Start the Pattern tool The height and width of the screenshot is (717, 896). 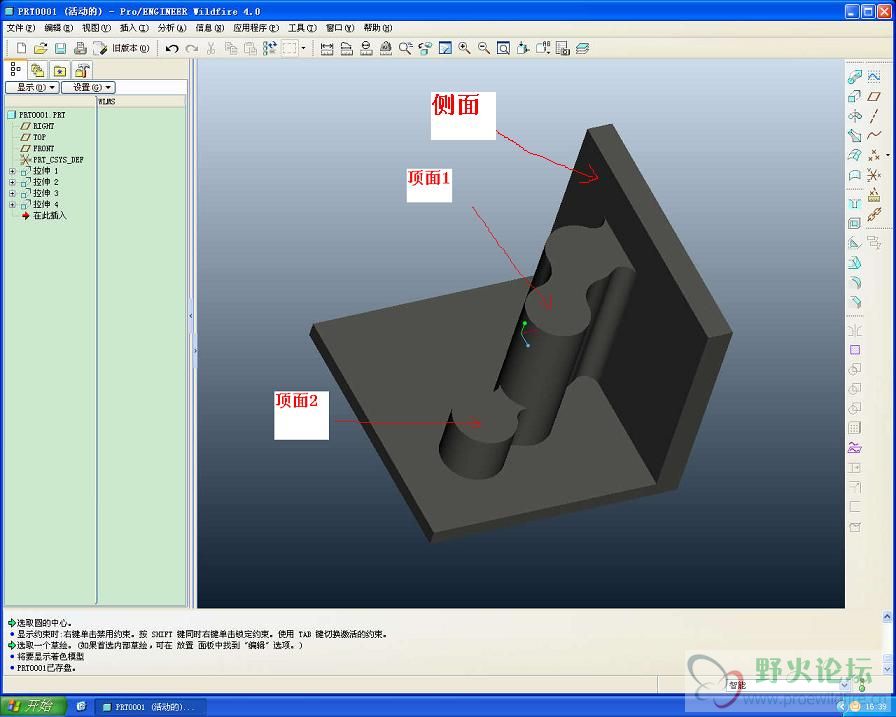pos(854,428)
